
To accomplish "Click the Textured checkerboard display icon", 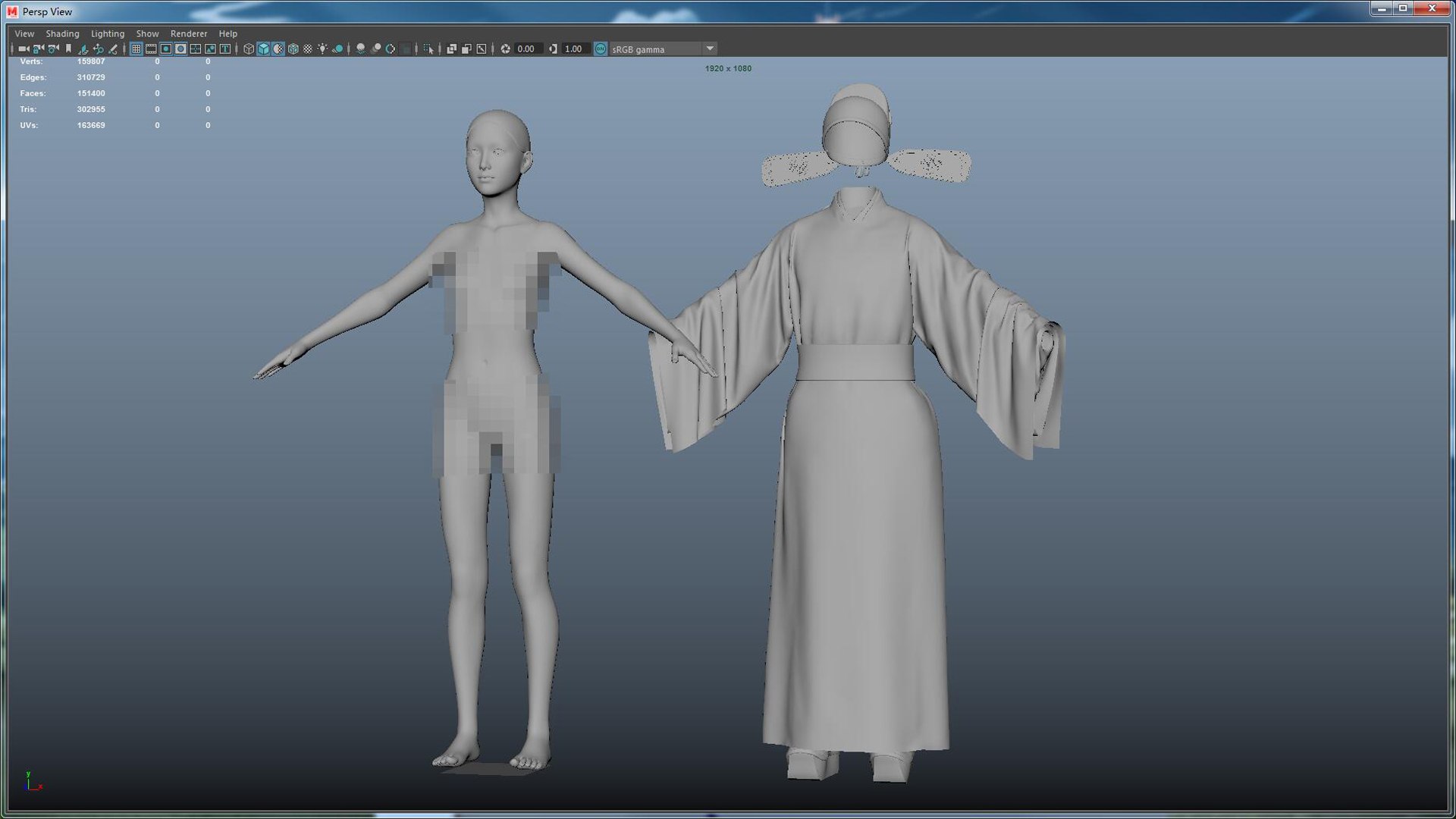I will tap(308, 49).
